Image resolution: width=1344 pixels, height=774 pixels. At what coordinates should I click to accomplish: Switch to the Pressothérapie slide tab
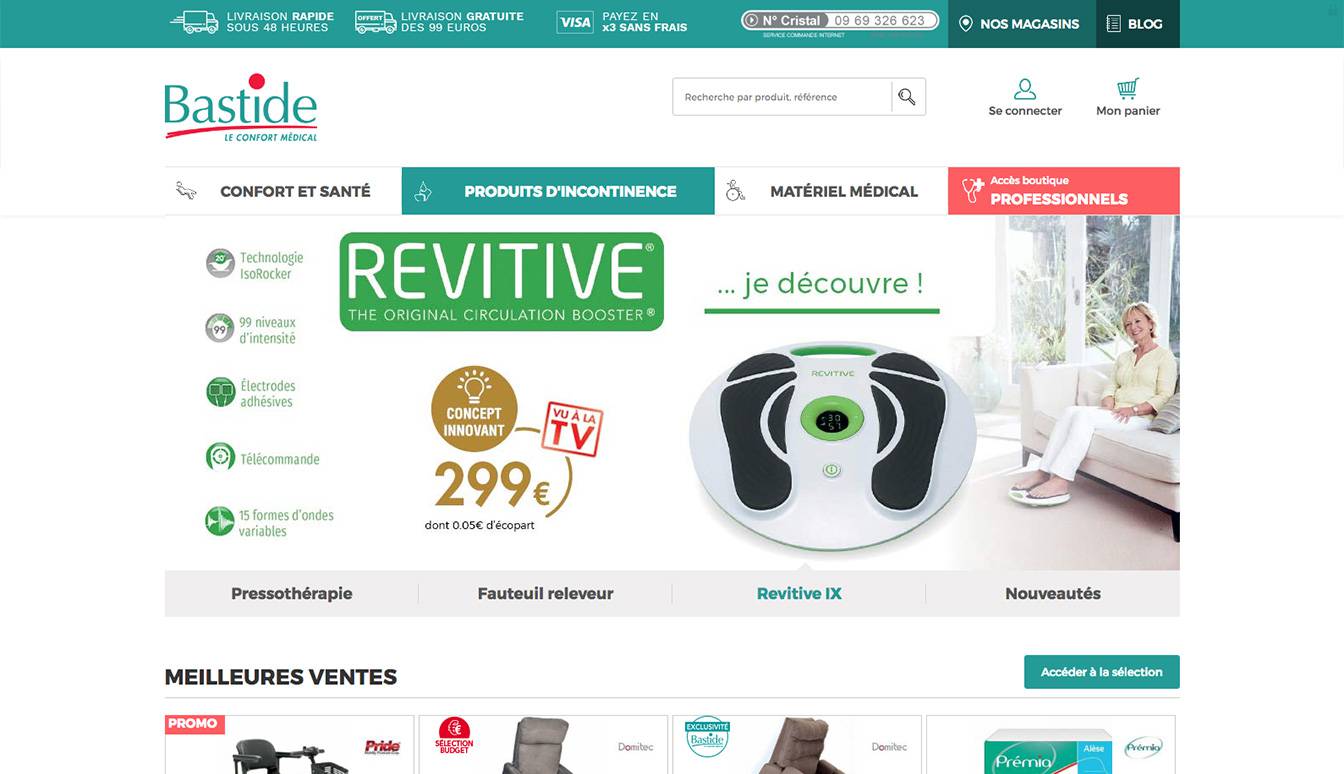[x=291, y=593]
